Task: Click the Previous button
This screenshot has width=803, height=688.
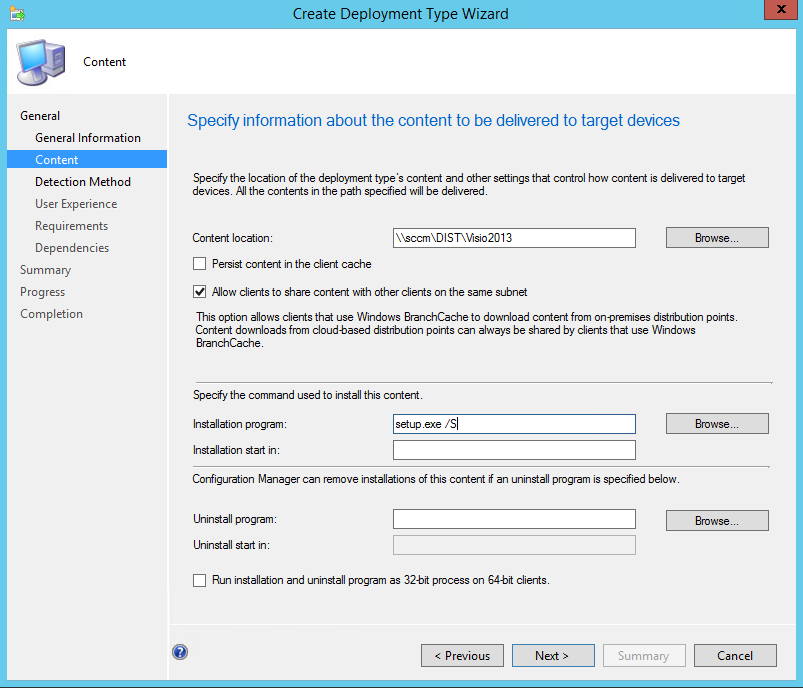Action: [462, 656]
